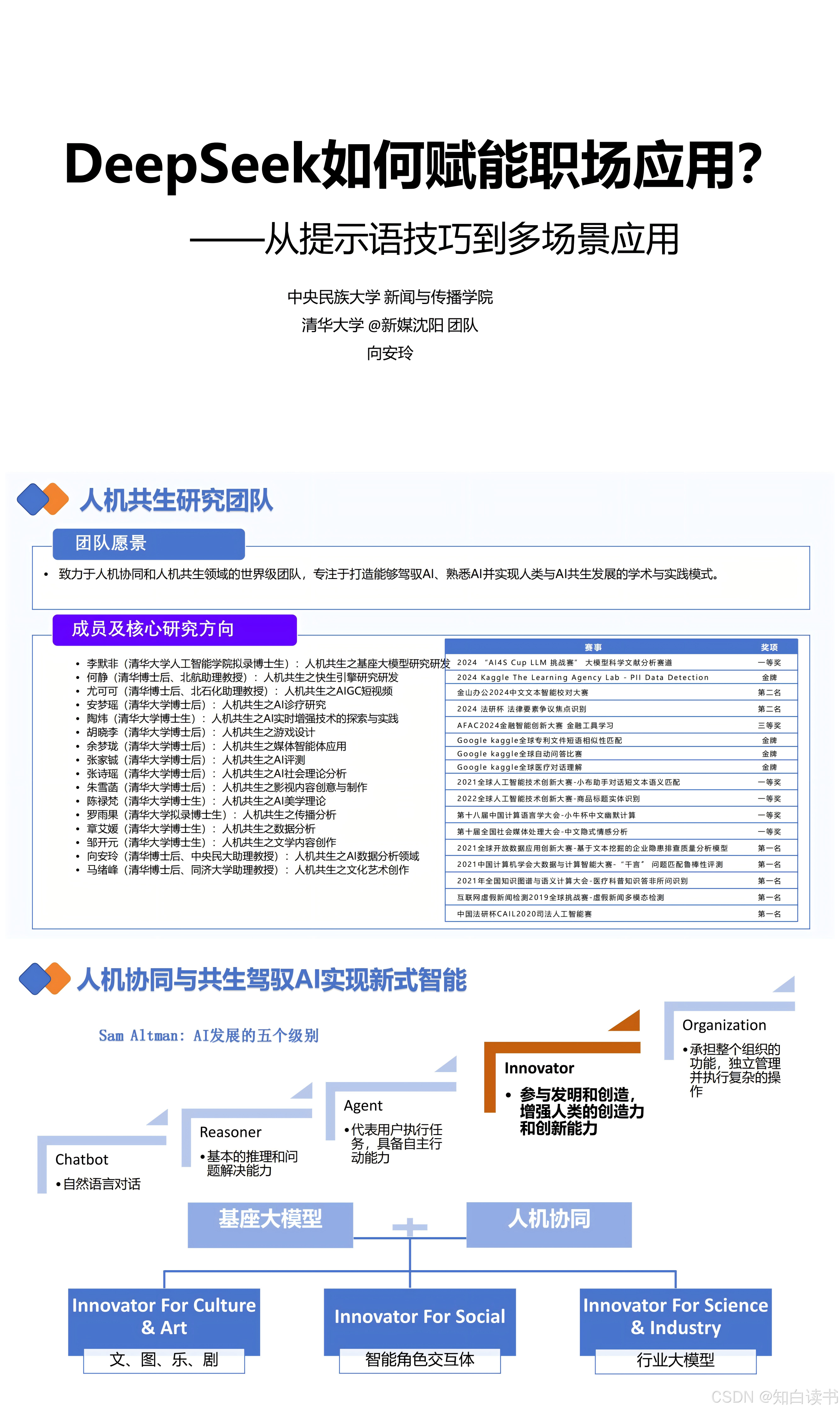Click the section heading 人机共生研究团队
This screenshot has height=1411, width=840.
click(x=177, y=500)
